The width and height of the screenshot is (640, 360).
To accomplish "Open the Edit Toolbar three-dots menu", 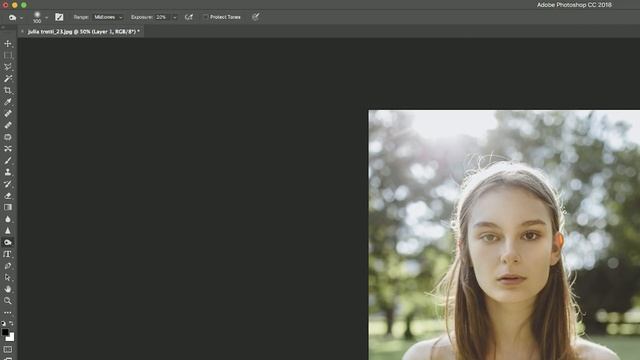I will point(8,313).
